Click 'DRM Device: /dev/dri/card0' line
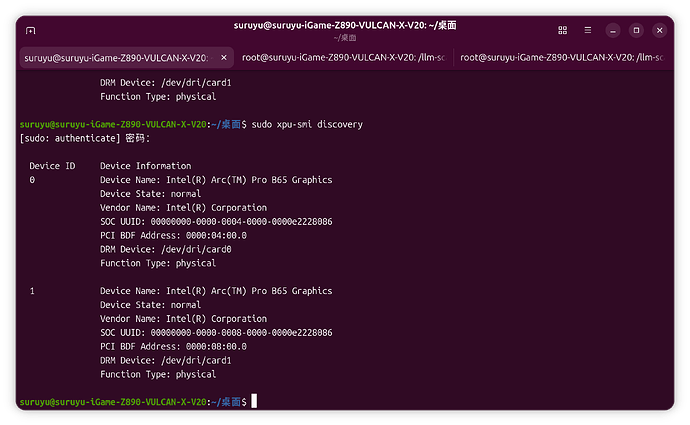 point(165,249)
